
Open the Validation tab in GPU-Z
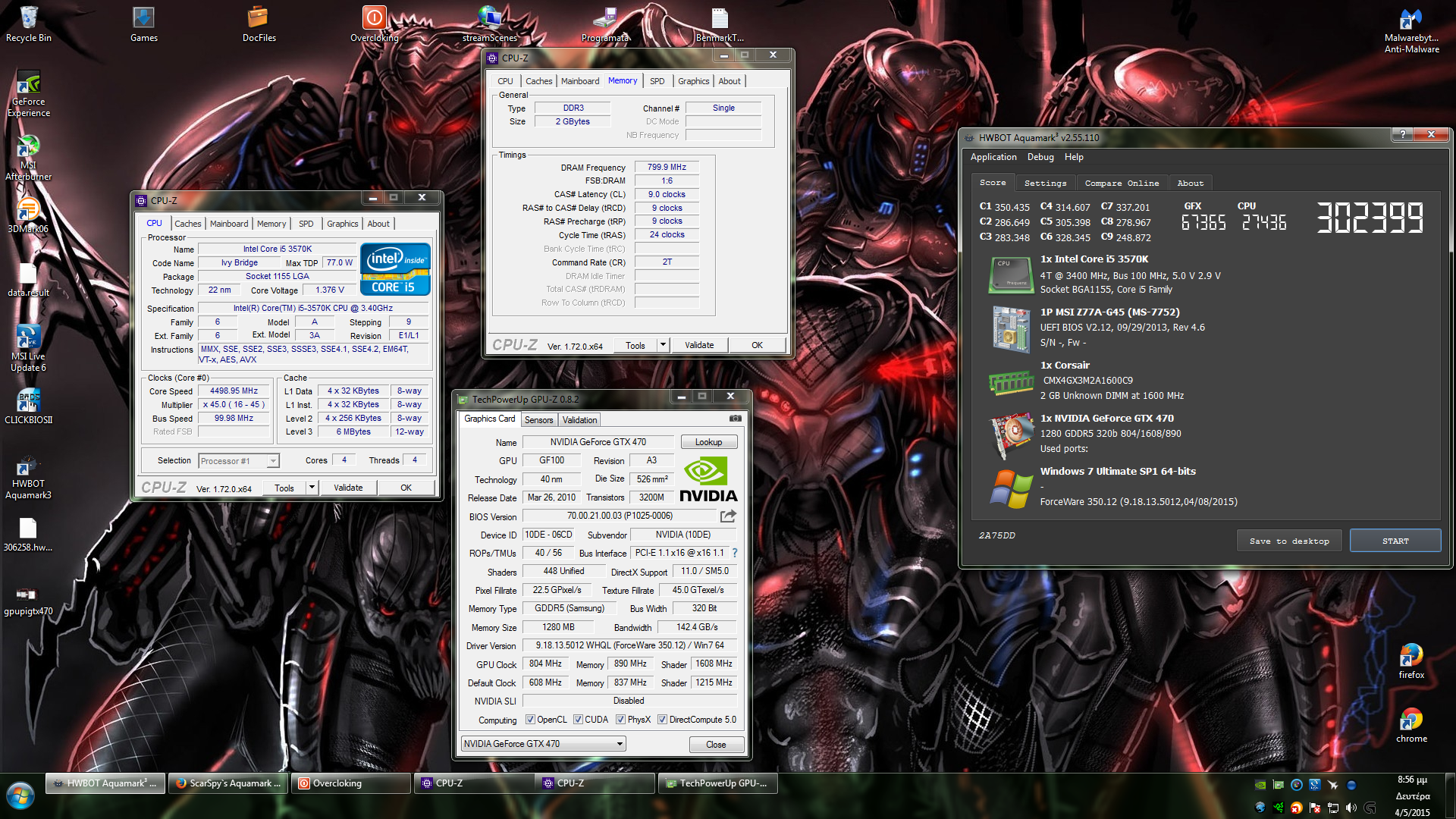pos(579,420)
